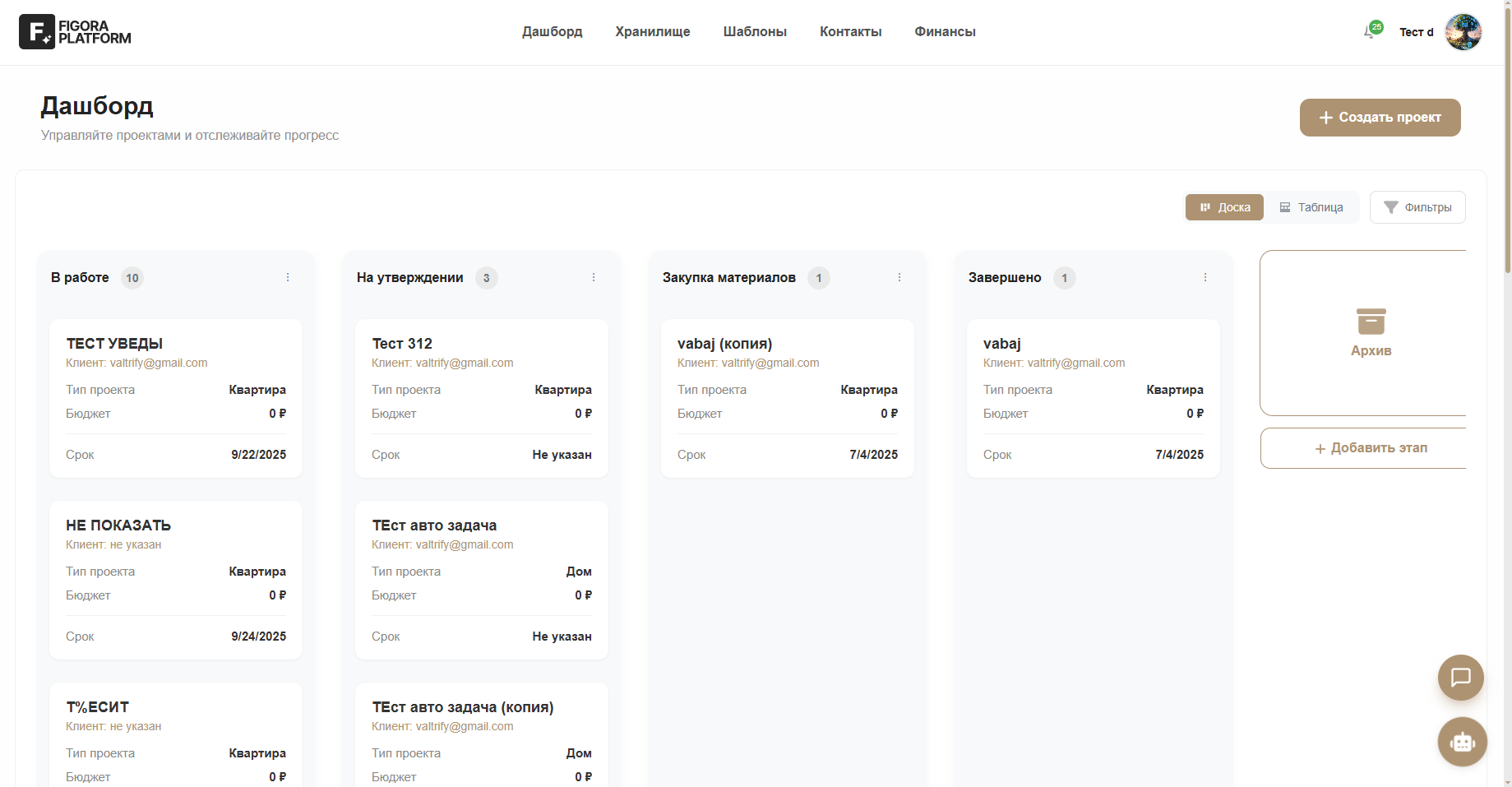Open the Шаблоны navigation item
This screenshot has height=787, width=1512.
[x=755, y=32]
